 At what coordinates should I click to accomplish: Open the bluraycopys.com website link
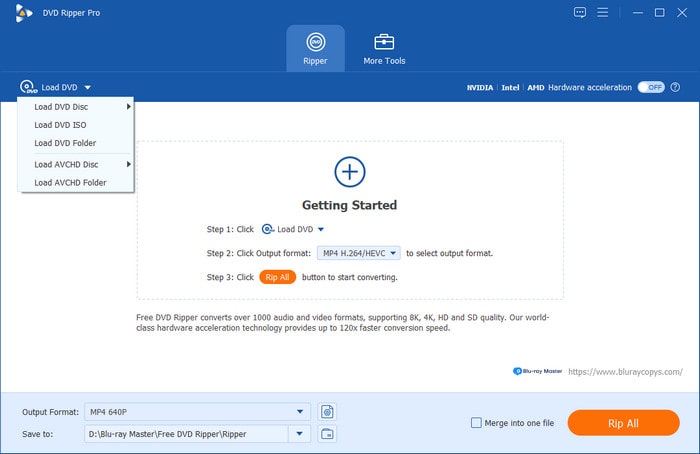(626, 371)
